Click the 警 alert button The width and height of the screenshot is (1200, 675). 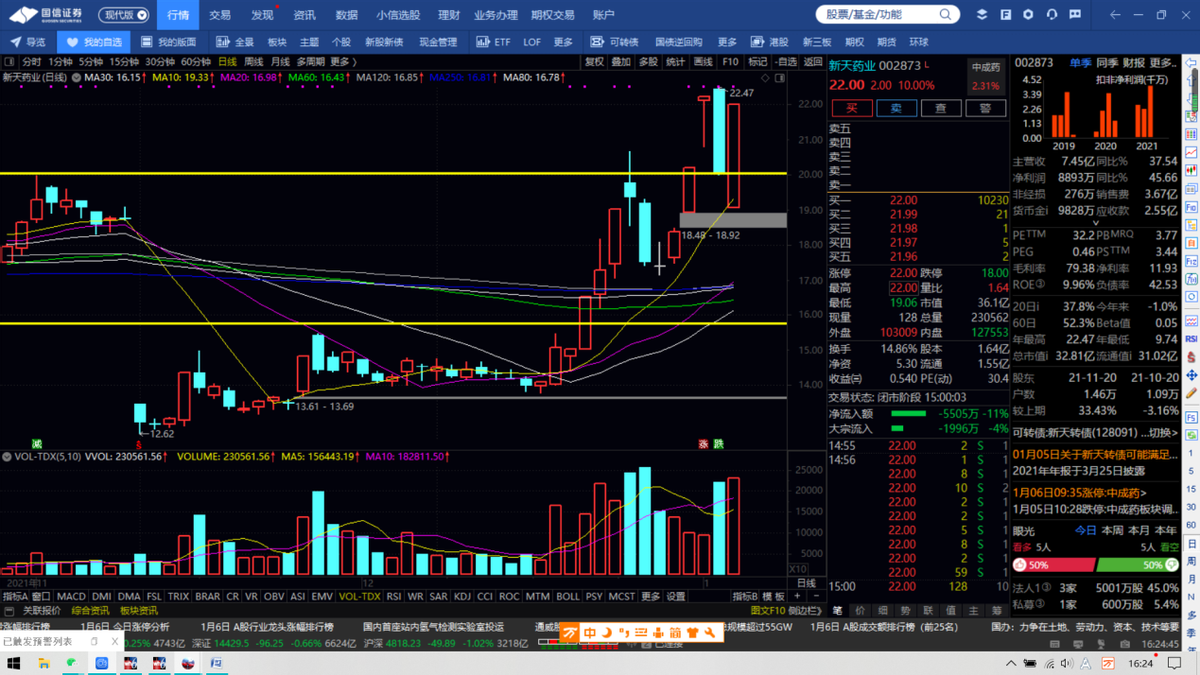point(986,108)
